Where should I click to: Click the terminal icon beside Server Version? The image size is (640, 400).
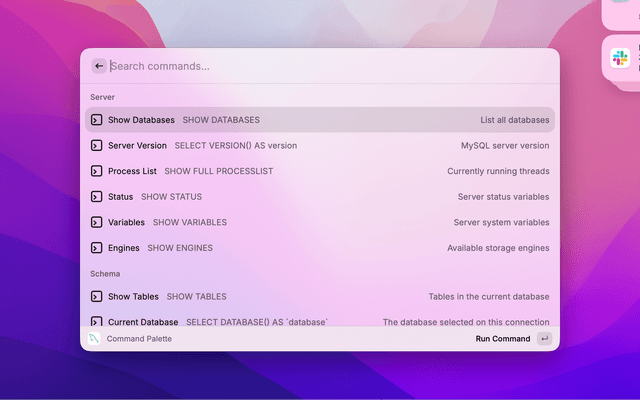(96, 146)
